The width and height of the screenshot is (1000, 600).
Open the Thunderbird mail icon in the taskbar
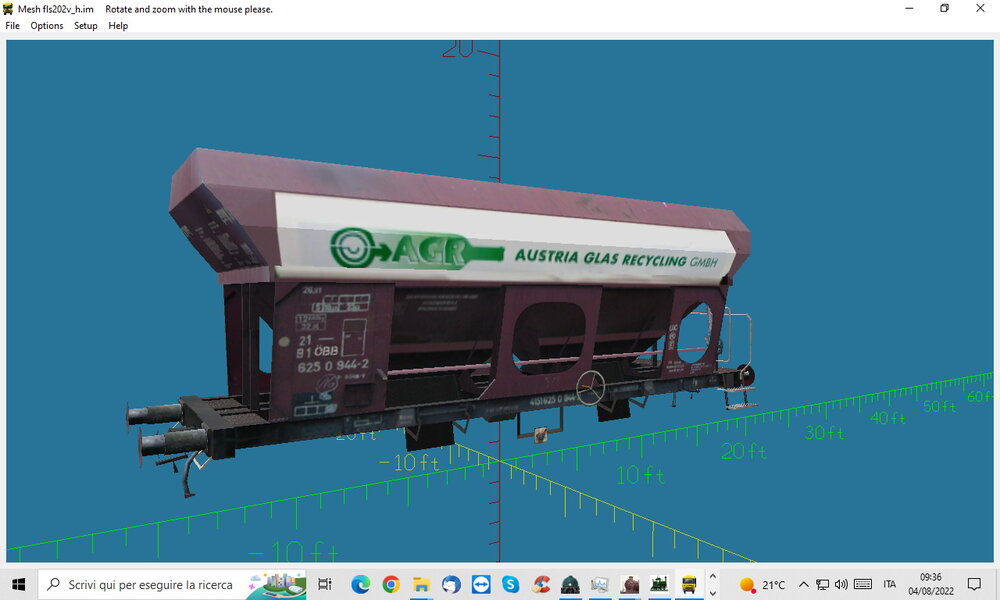click(451, 584)
